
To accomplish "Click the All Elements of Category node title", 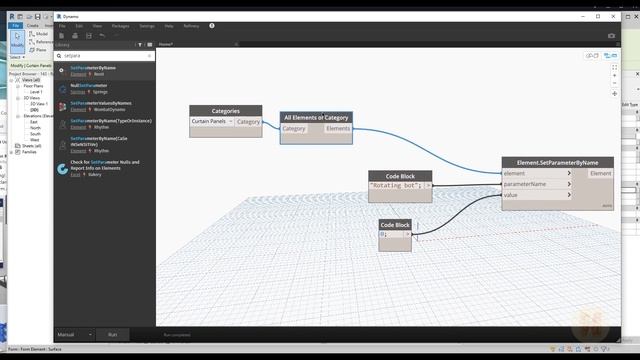I will pyautogui.click(x=316, y=118).
